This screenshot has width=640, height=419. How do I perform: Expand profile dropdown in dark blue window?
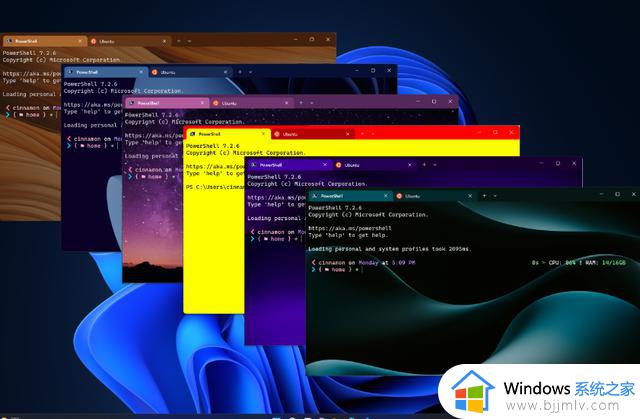point(250,72)
